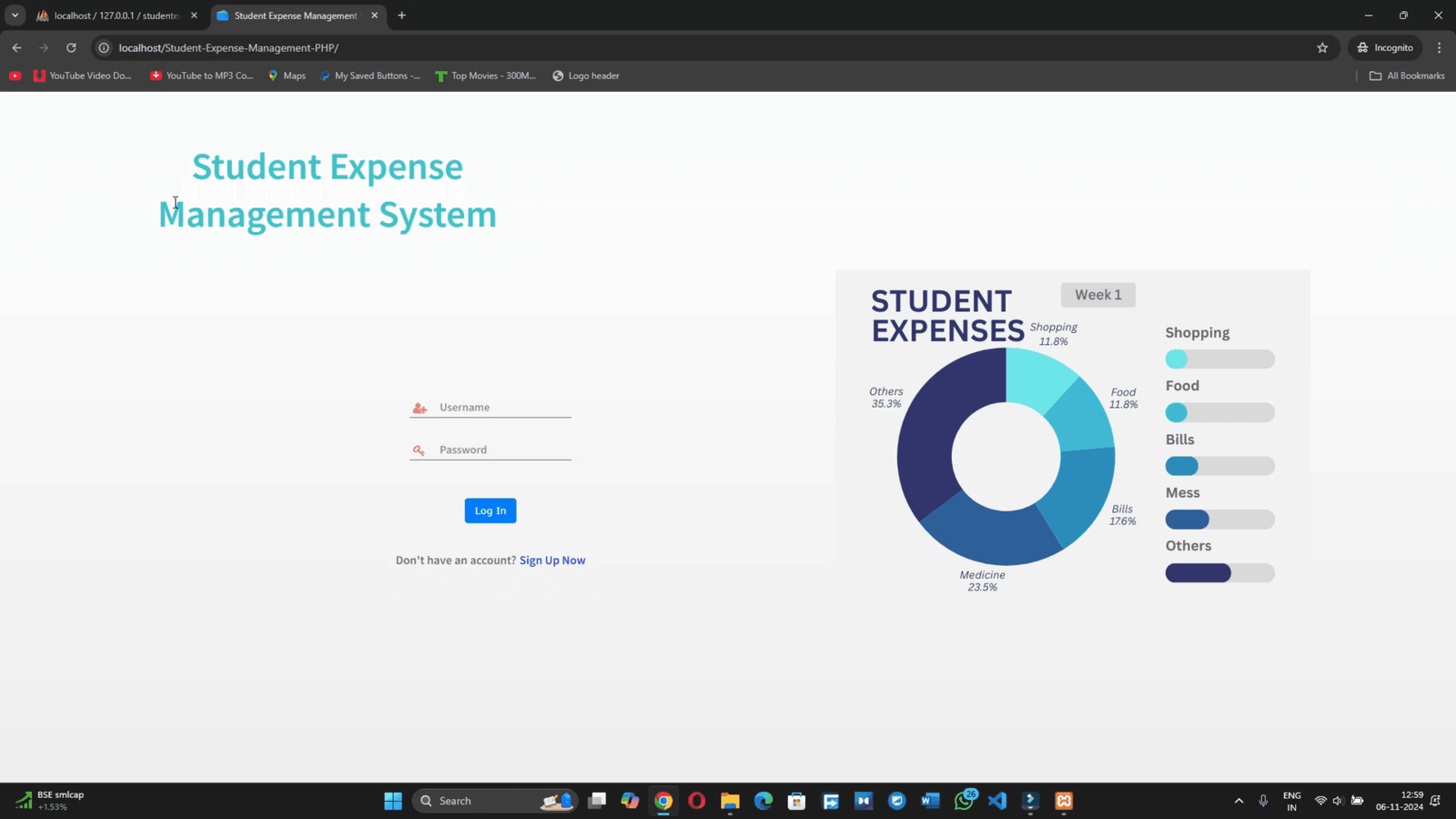Open the All Bookmarks folder
1456x819 pixels.
click(1407, 76)
